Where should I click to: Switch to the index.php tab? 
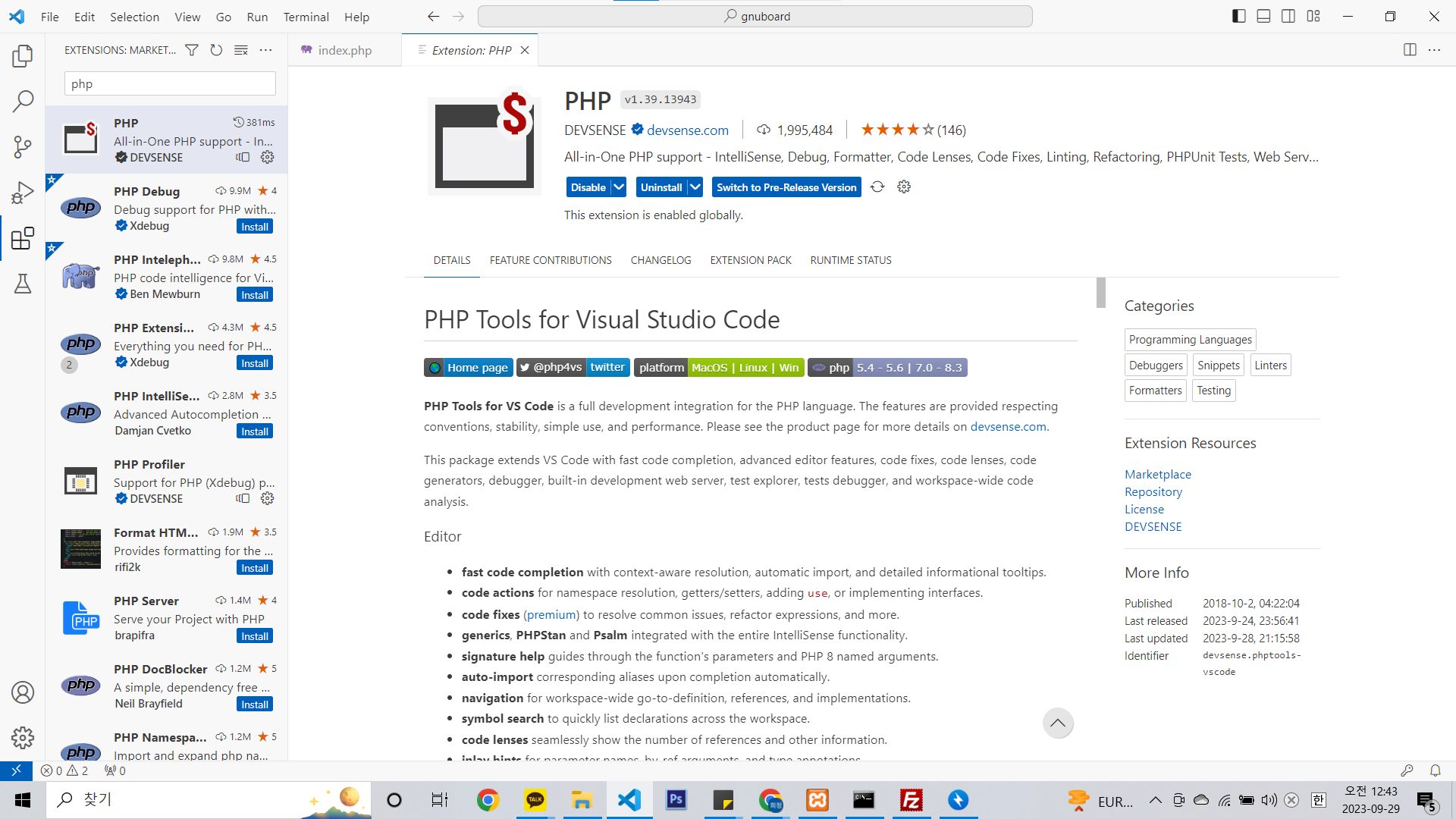click(344, 50)
